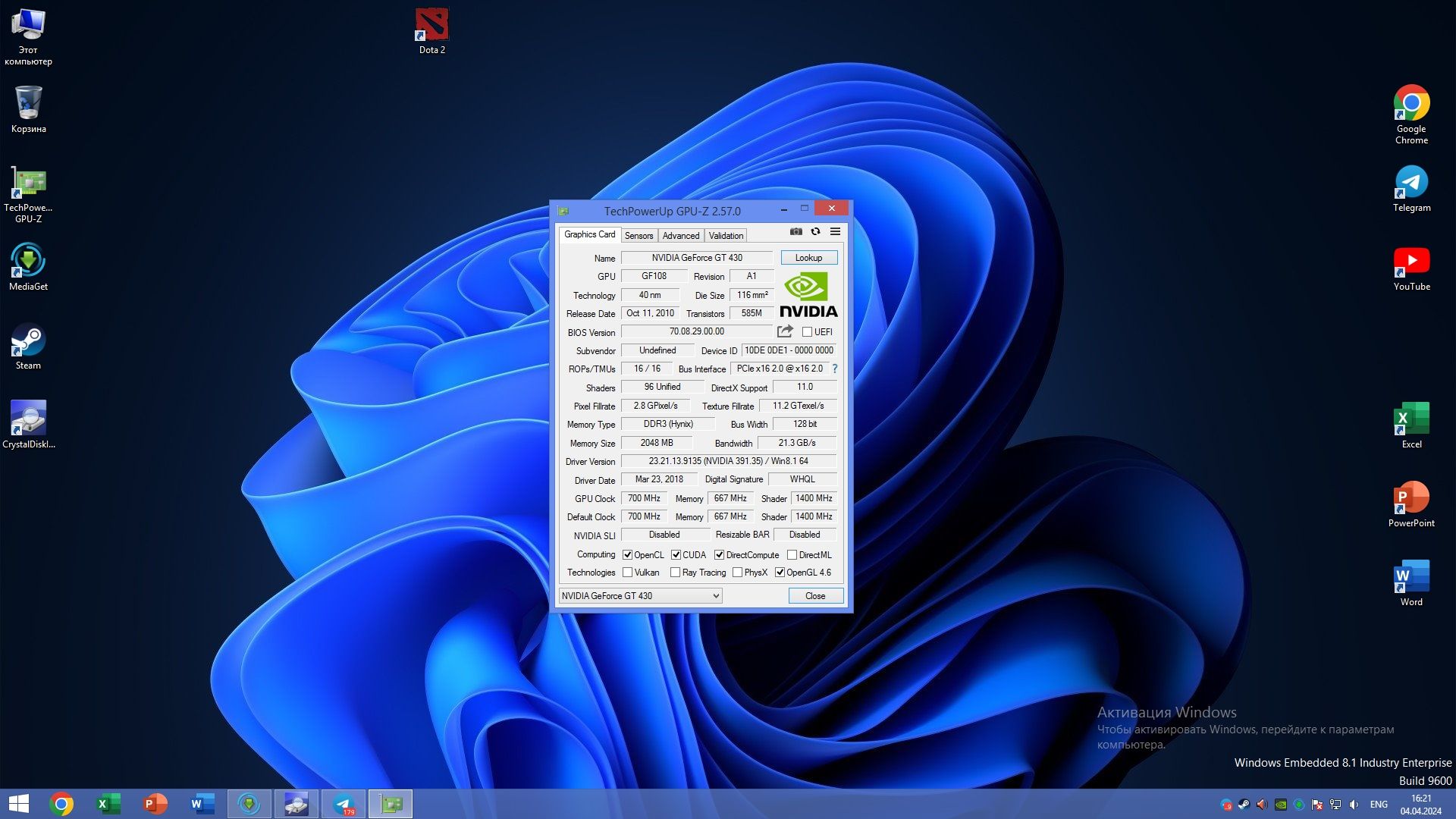Click the network tray icon
The image size is (1456, 819).
point(1335,805)
